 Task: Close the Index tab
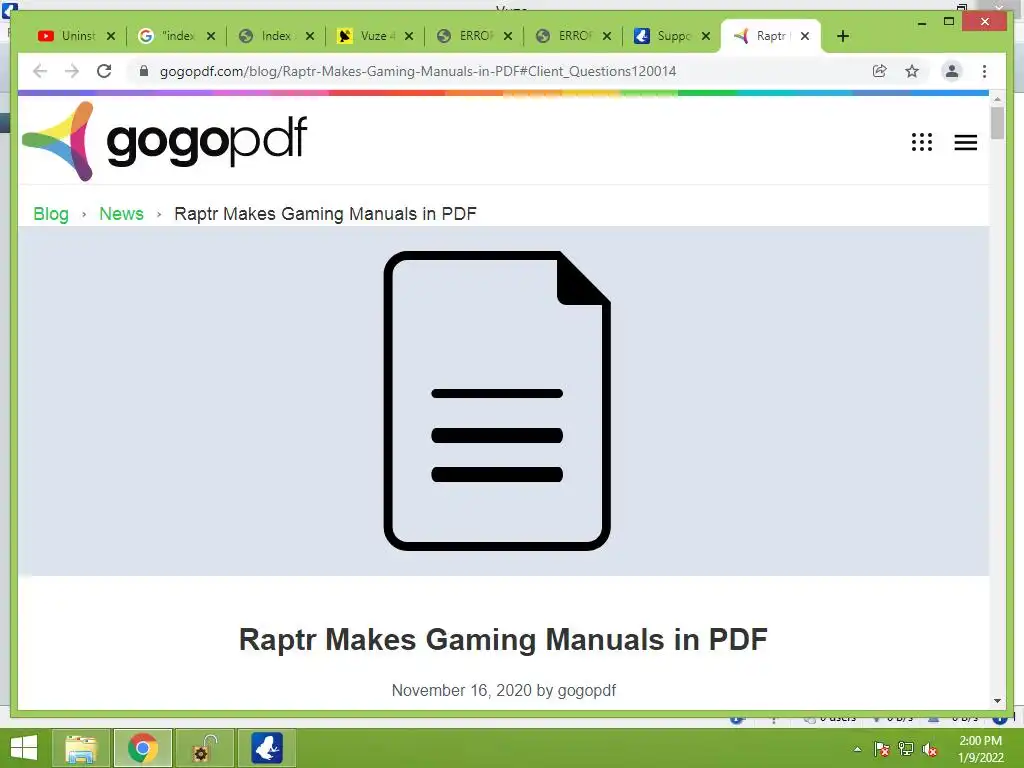tap(310, 36)
